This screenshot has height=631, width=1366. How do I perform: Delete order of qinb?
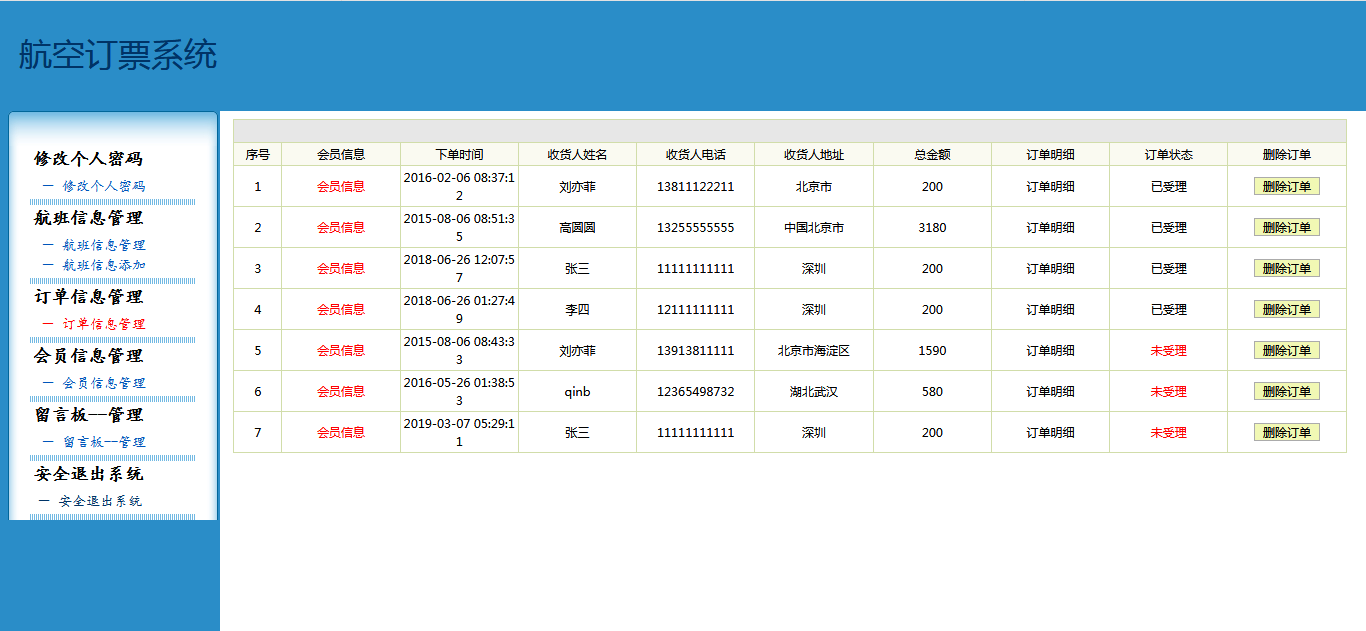tap(1287, 392)
